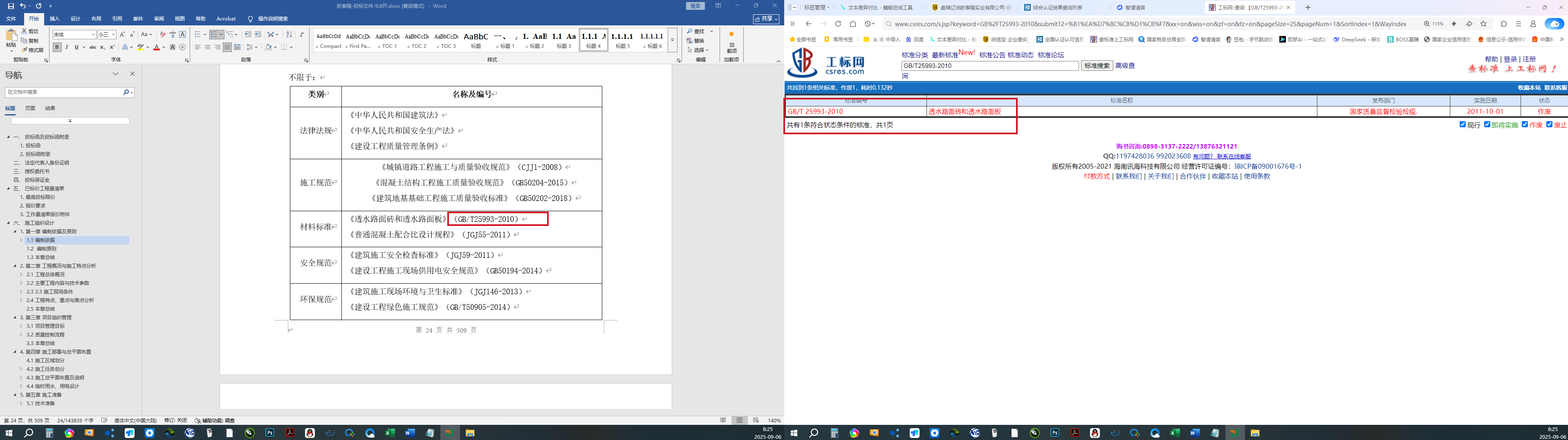Open the font name dropdown (宋体)
Viewport: 1568px width, 440px height.
click(93, 35)
